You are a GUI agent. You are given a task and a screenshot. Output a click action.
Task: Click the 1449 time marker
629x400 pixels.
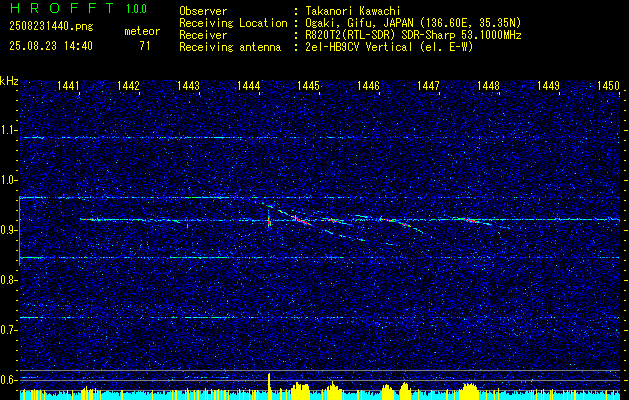[548, 85]
